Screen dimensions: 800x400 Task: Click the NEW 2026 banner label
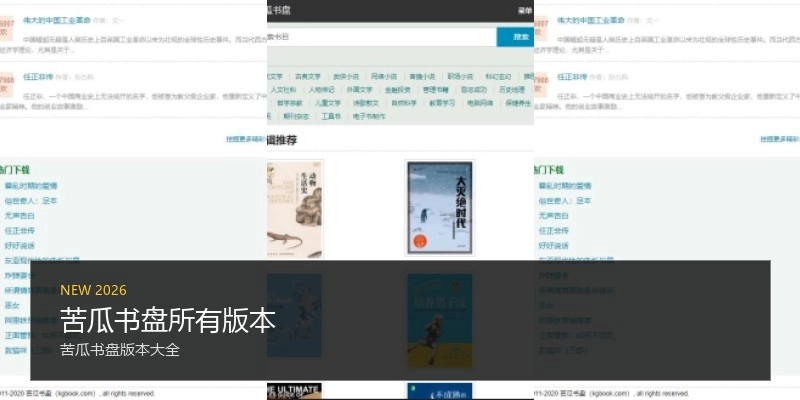pyautogui.click(x=93, y=290)
